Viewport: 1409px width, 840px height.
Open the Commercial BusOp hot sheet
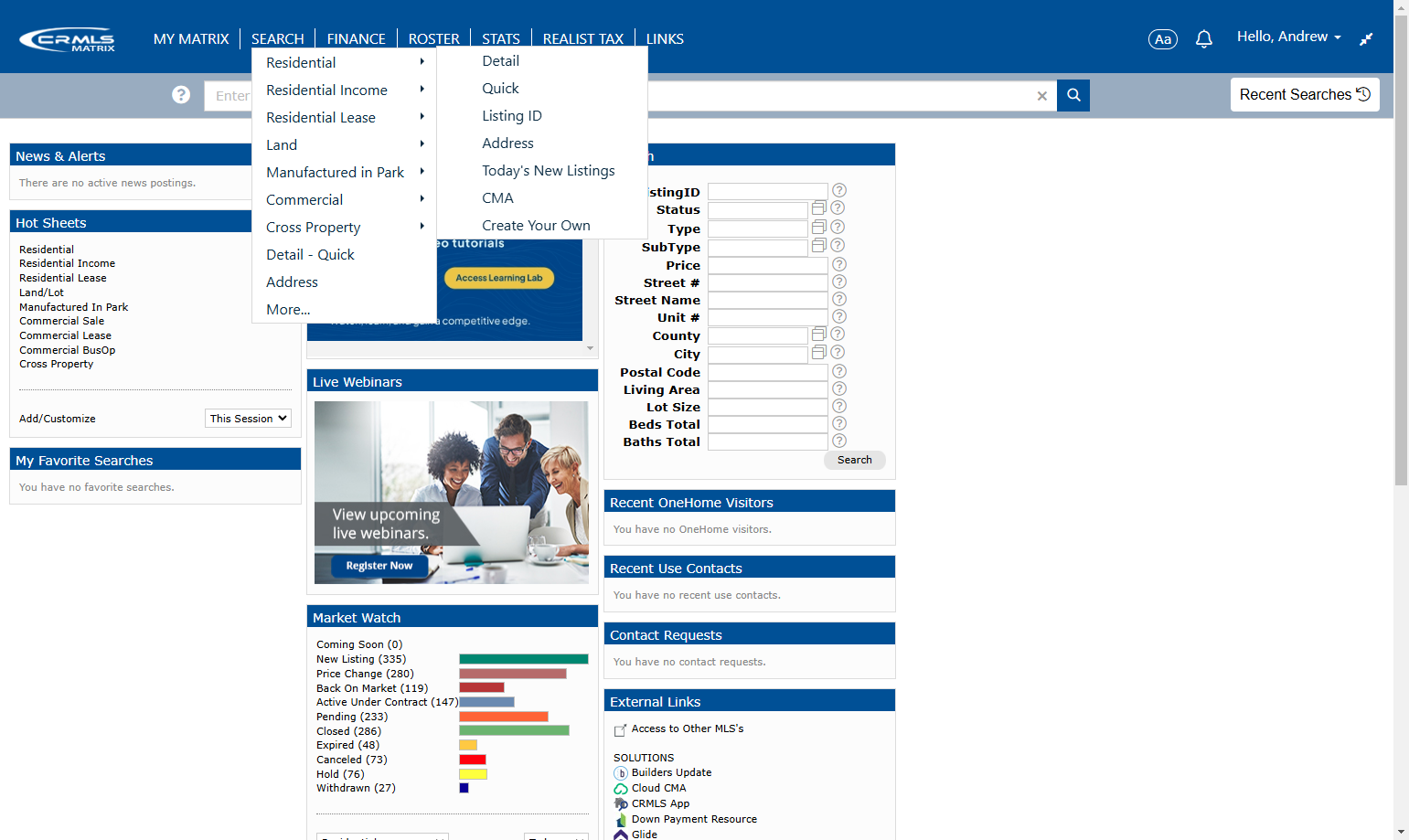(68, 350)
